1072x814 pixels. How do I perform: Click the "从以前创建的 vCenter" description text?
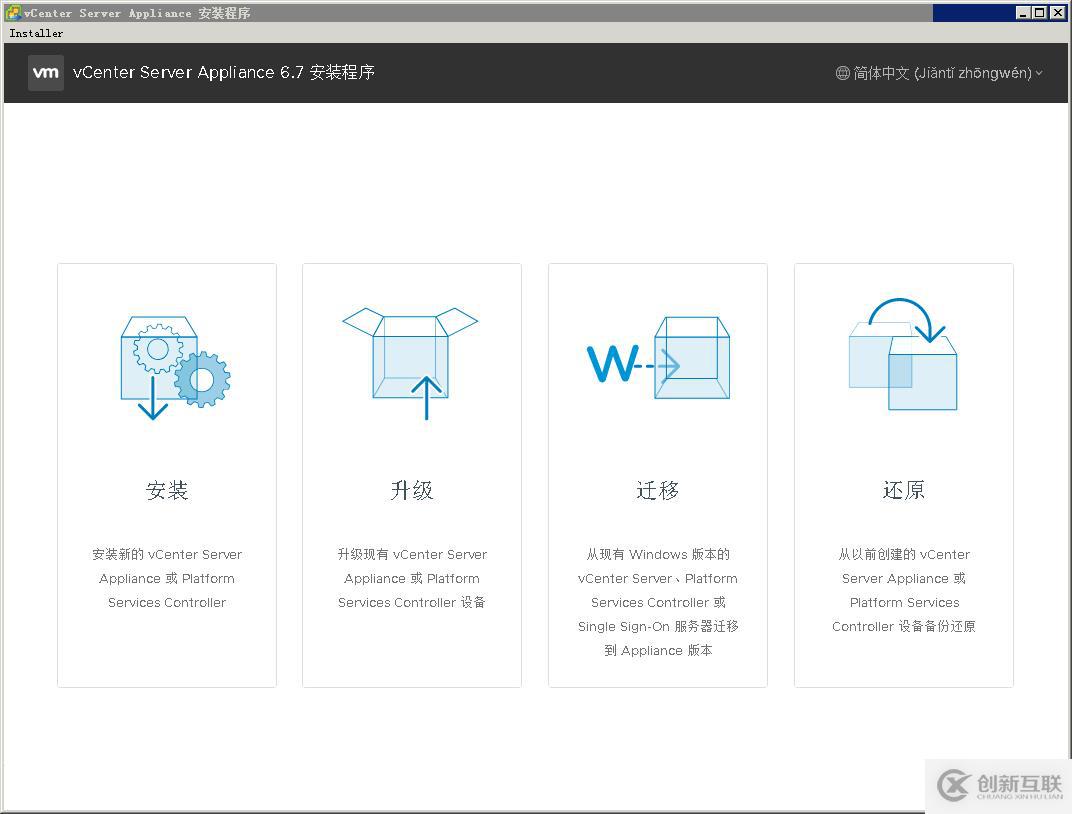[x=904, y=554]
